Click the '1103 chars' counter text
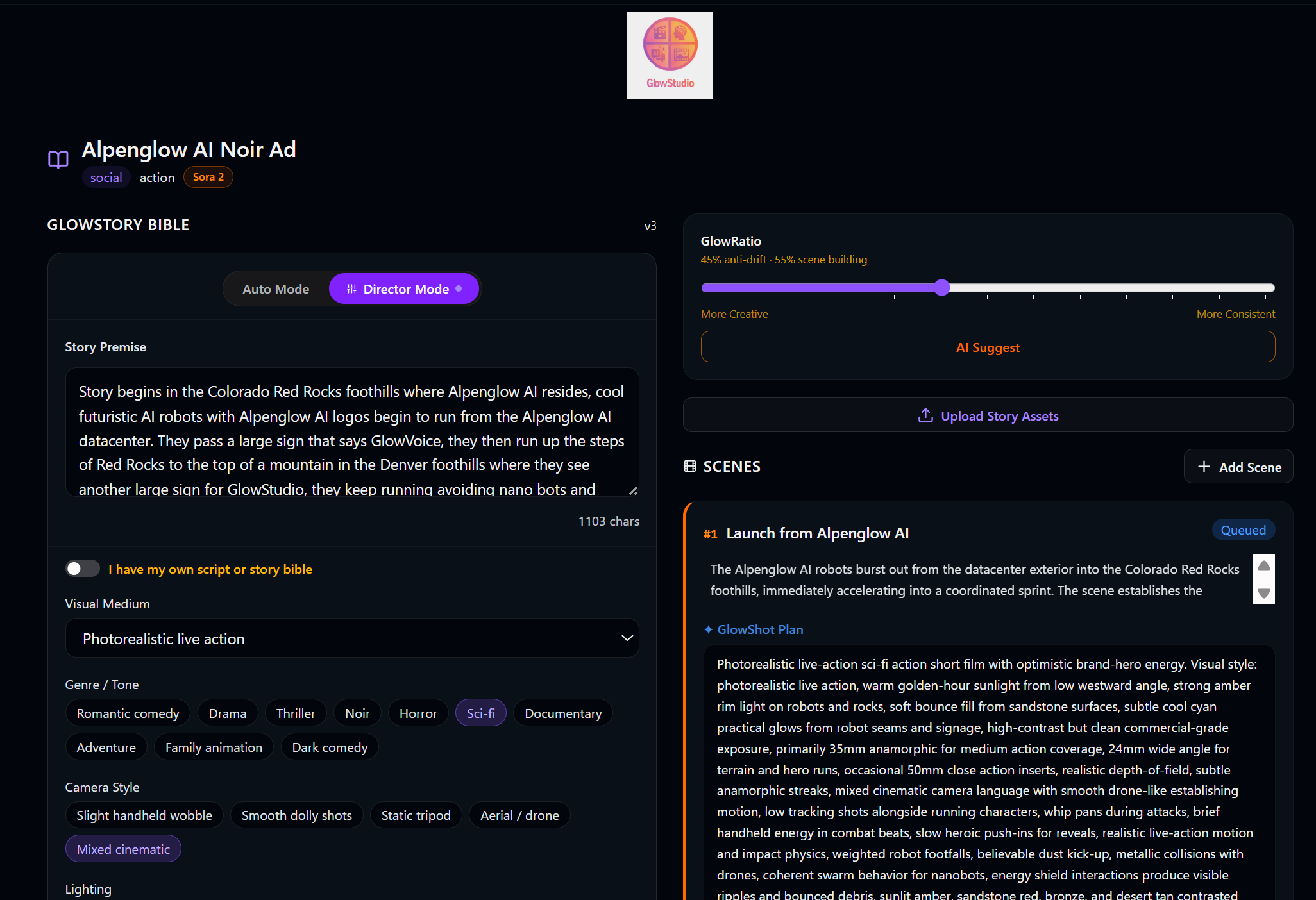Viewport: 1316px width, 900px height. 609,521
